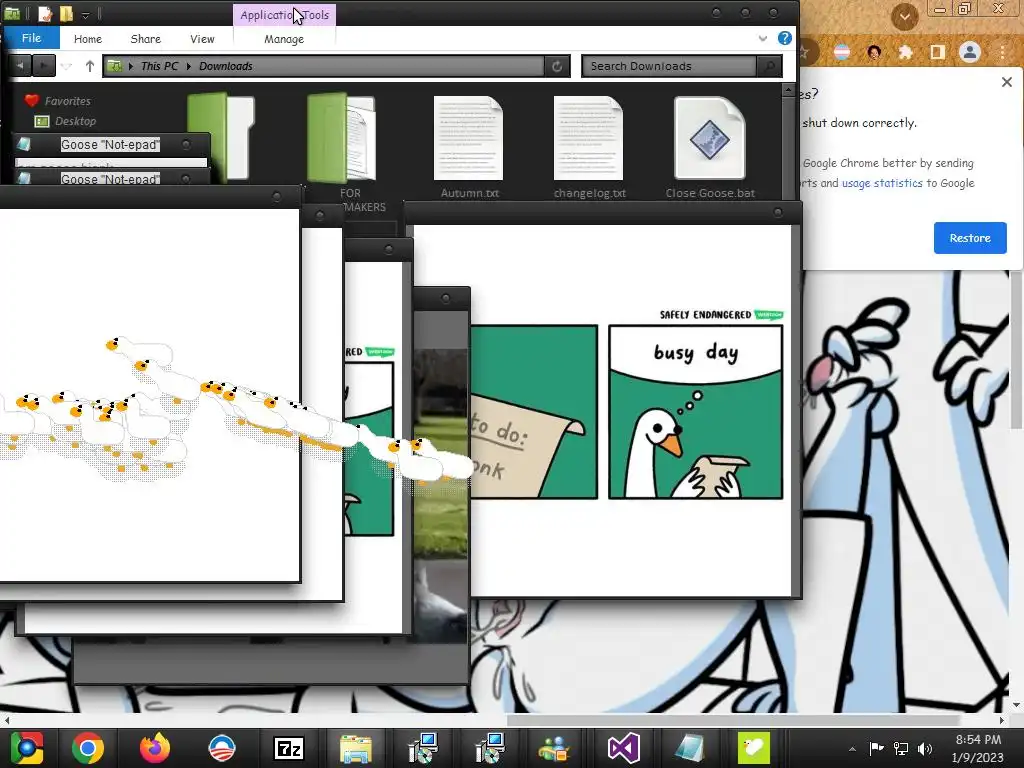
Task: Open Explorer help question mark icon
Action: 784,38
